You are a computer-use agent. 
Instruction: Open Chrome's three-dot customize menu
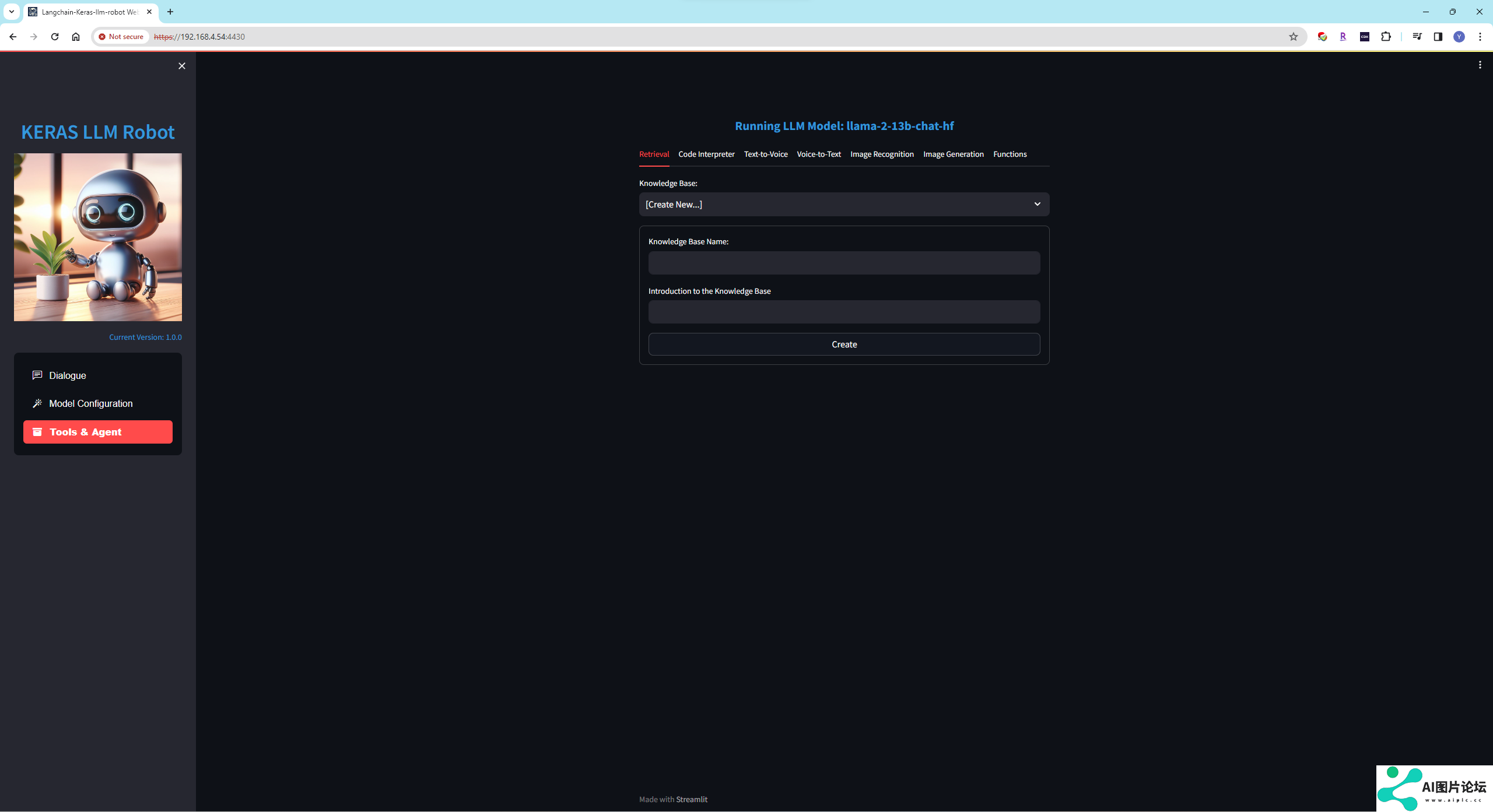pos(1480,37)
